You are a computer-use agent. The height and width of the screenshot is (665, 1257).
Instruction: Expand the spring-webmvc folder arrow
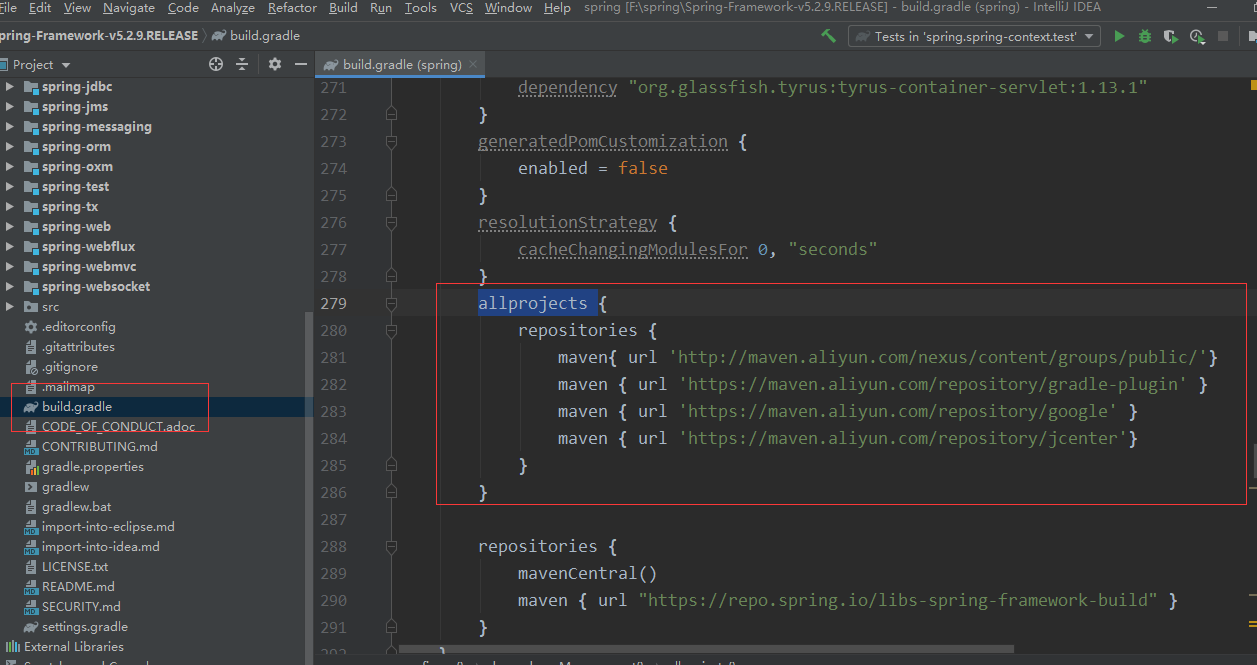coord(11,267)
